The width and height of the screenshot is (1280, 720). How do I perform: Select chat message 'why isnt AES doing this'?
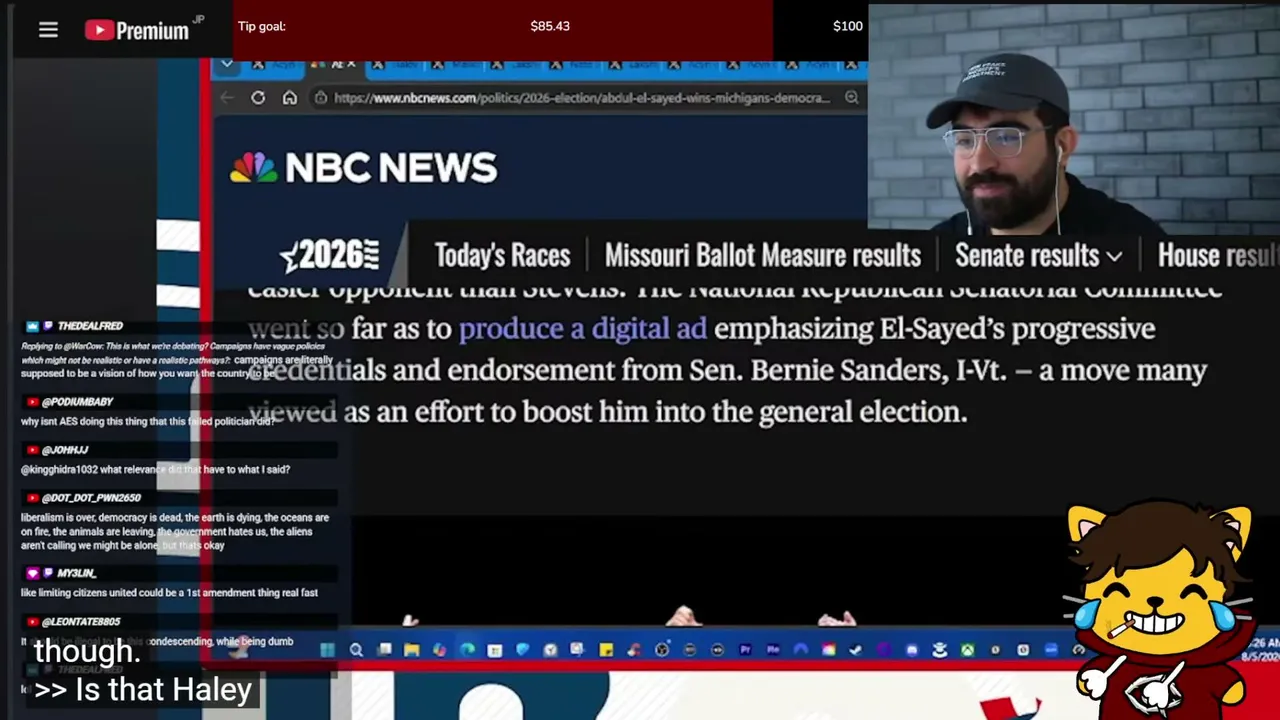148,421
